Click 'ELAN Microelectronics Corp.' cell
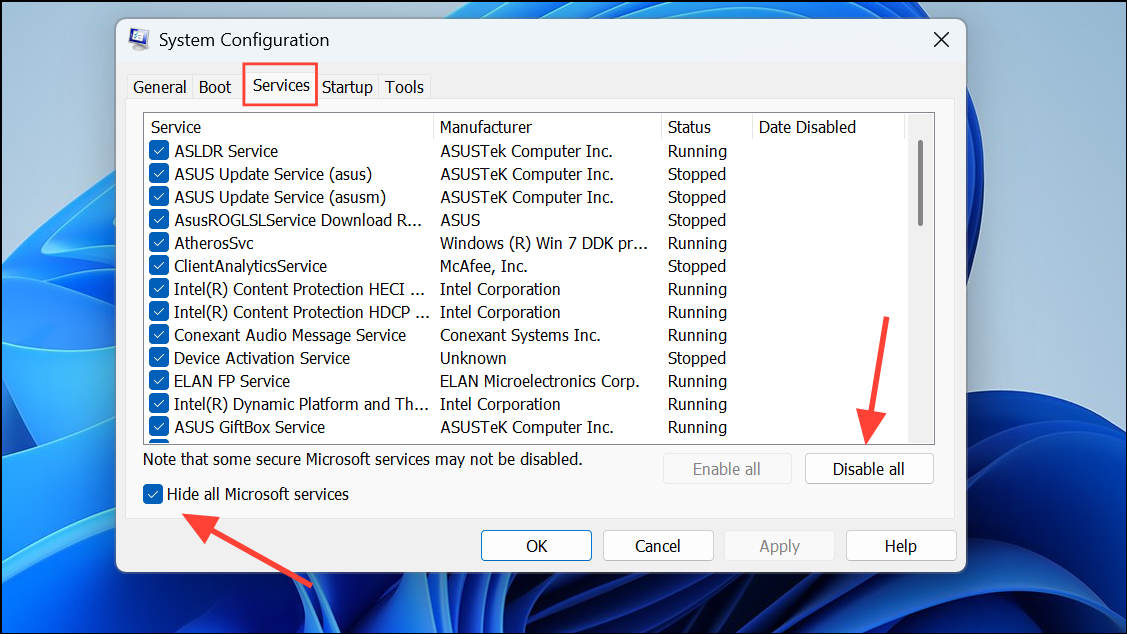The height and width of the screenshot is (634, 1127). click(539, 381)
